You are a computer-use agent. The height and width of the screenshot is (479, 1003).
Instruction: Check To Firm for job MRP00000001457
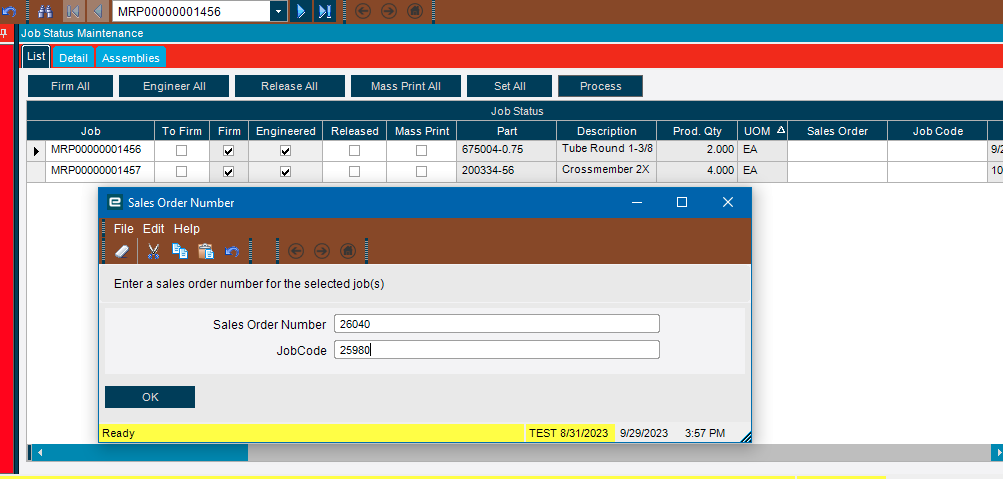pos(182,171)
